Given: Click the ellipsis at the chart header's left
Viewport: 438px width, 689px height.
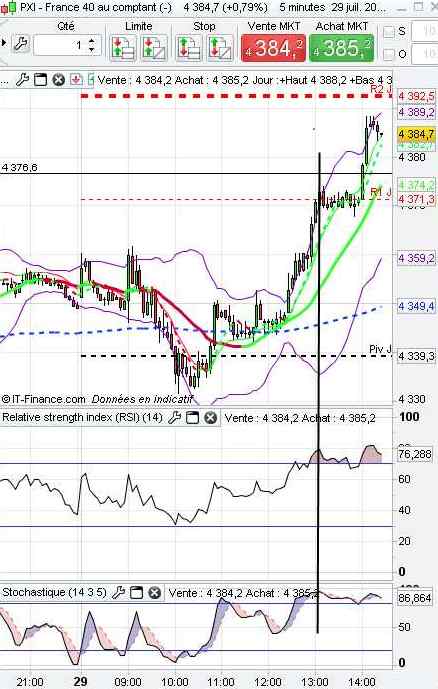Looking at the screenshot, I should pos(4,83).
